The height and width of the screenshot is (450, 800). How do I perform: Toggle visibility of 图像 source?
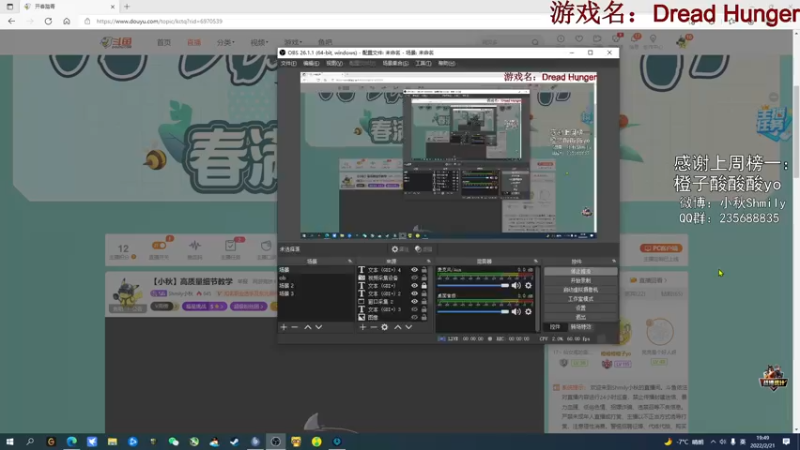click(x=414, y=317)
